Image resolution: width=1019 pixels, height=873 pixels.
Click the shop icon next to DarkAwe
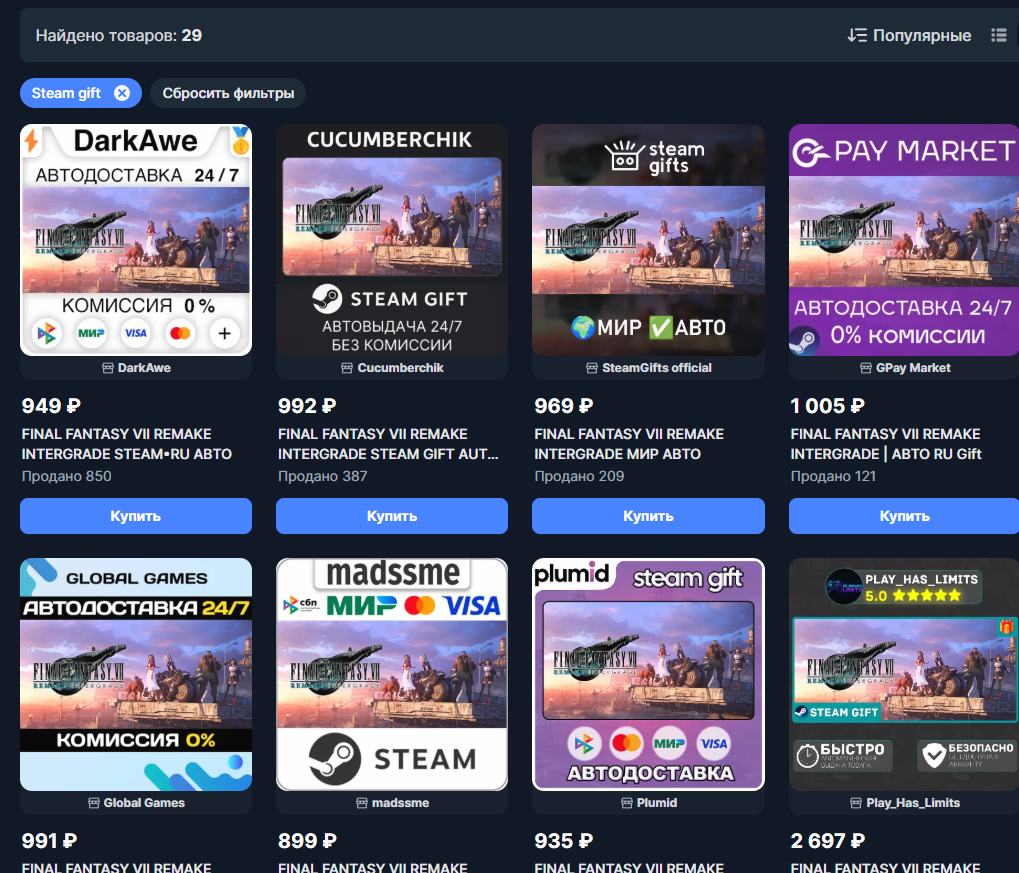[108, 368]
